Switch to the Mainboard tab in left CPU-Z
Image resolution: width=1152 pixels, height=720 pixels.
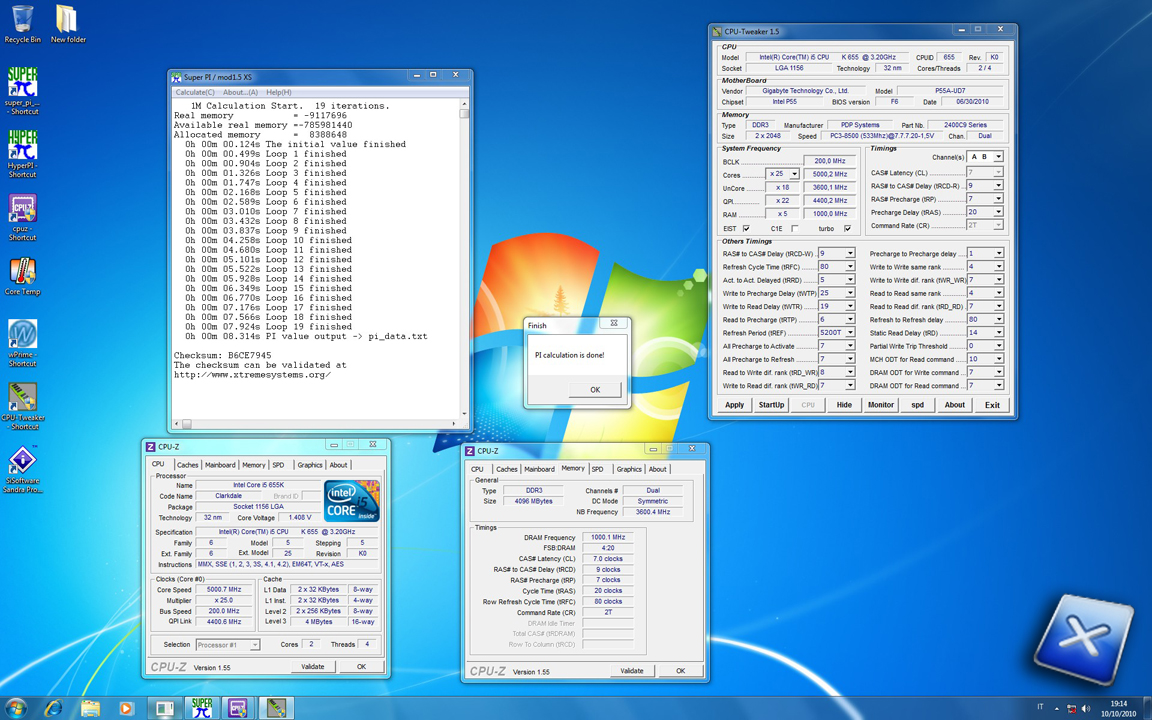tap(220, 465)
